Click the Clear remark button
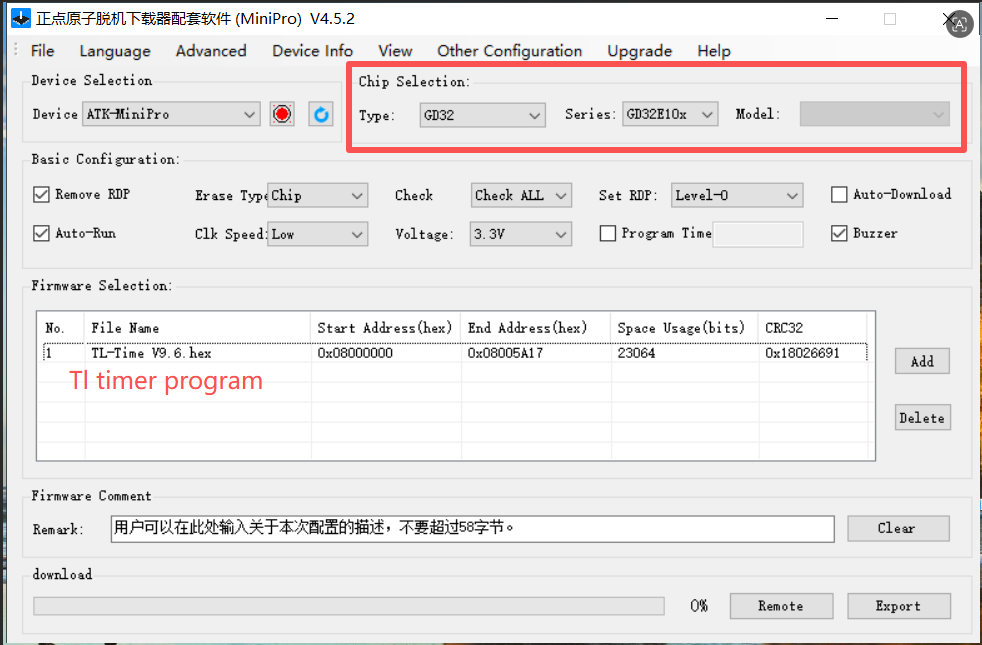The height and width of the screenshot is (645, 982). [x=898, y=529]
